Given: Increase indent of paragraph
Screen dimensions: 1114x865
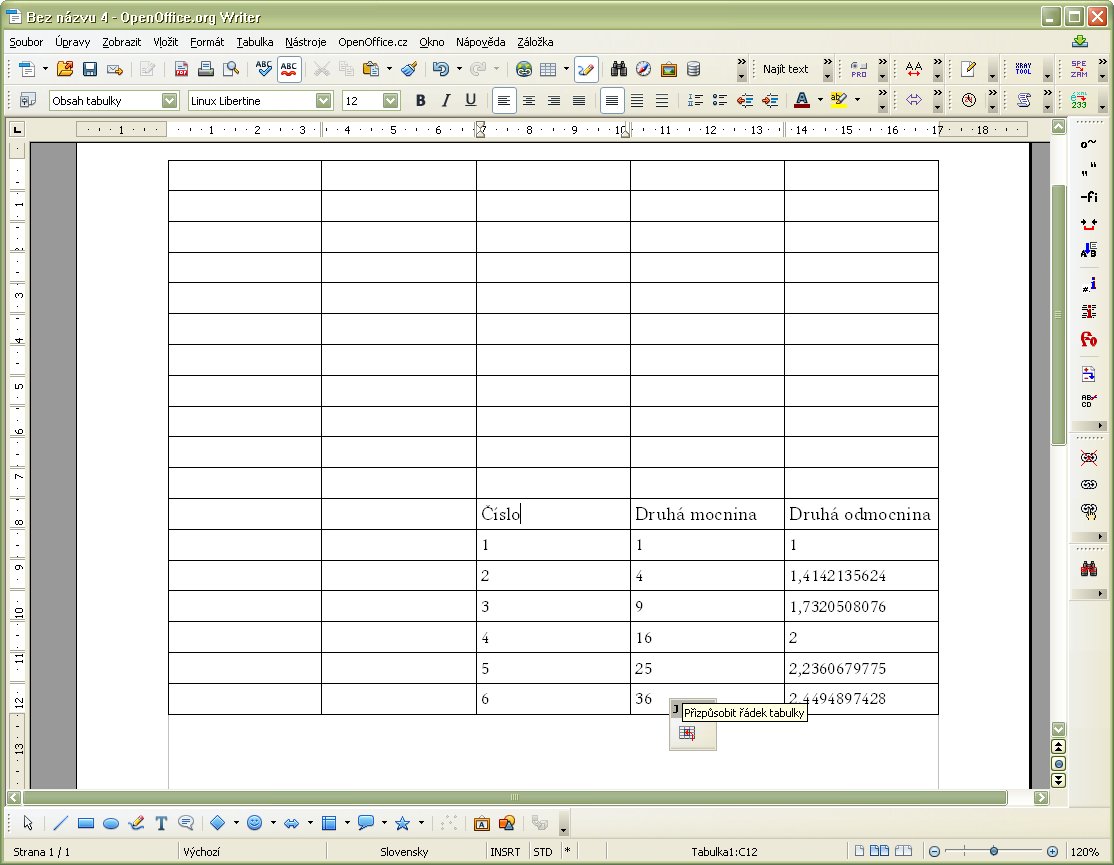Looking at the screenshot, I should point(769,100).
